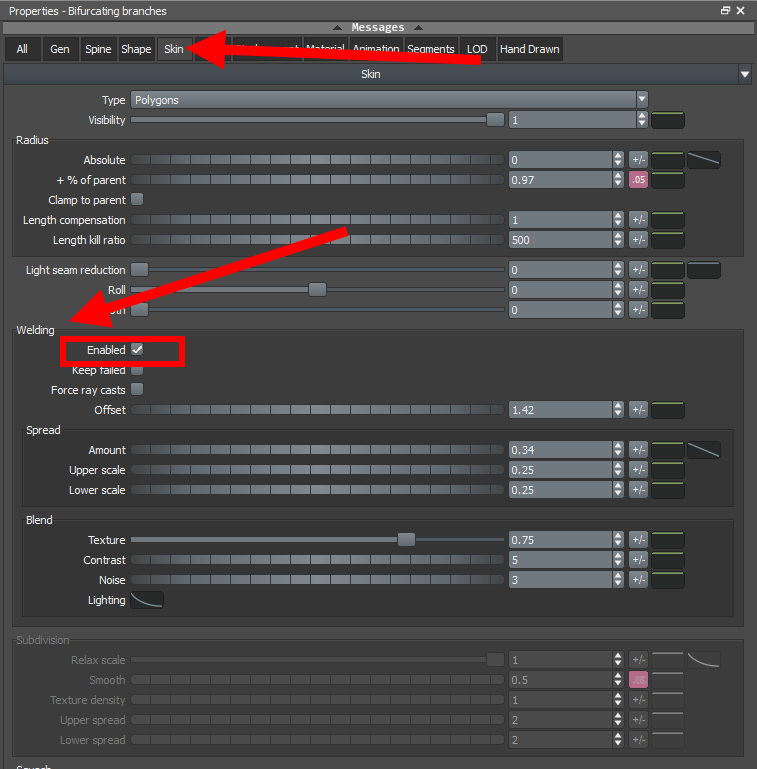Click the pink .05 variance for % of parent
The width and height of the screenshot is (757, 769).
click(x=638, y=180)
